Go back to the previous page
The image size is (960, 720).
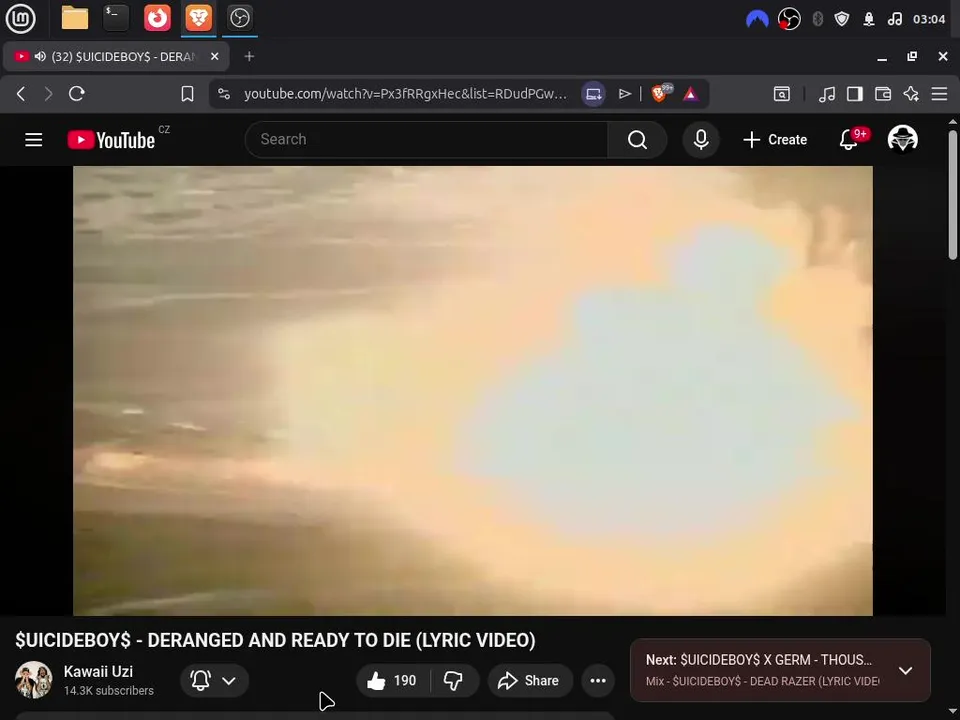tap(21, 94)
